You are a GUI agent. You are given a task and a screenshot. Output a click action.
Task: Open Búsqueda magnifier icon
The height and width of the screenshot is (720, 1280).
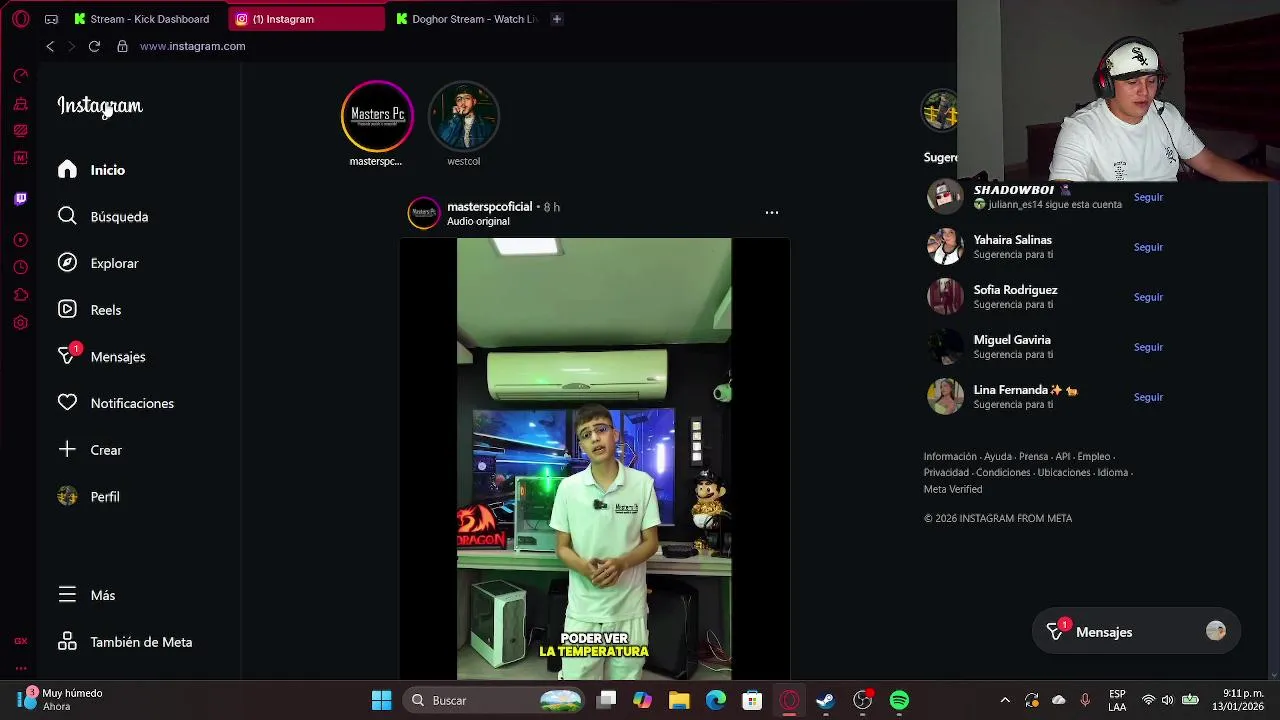(x=67, y=216)
